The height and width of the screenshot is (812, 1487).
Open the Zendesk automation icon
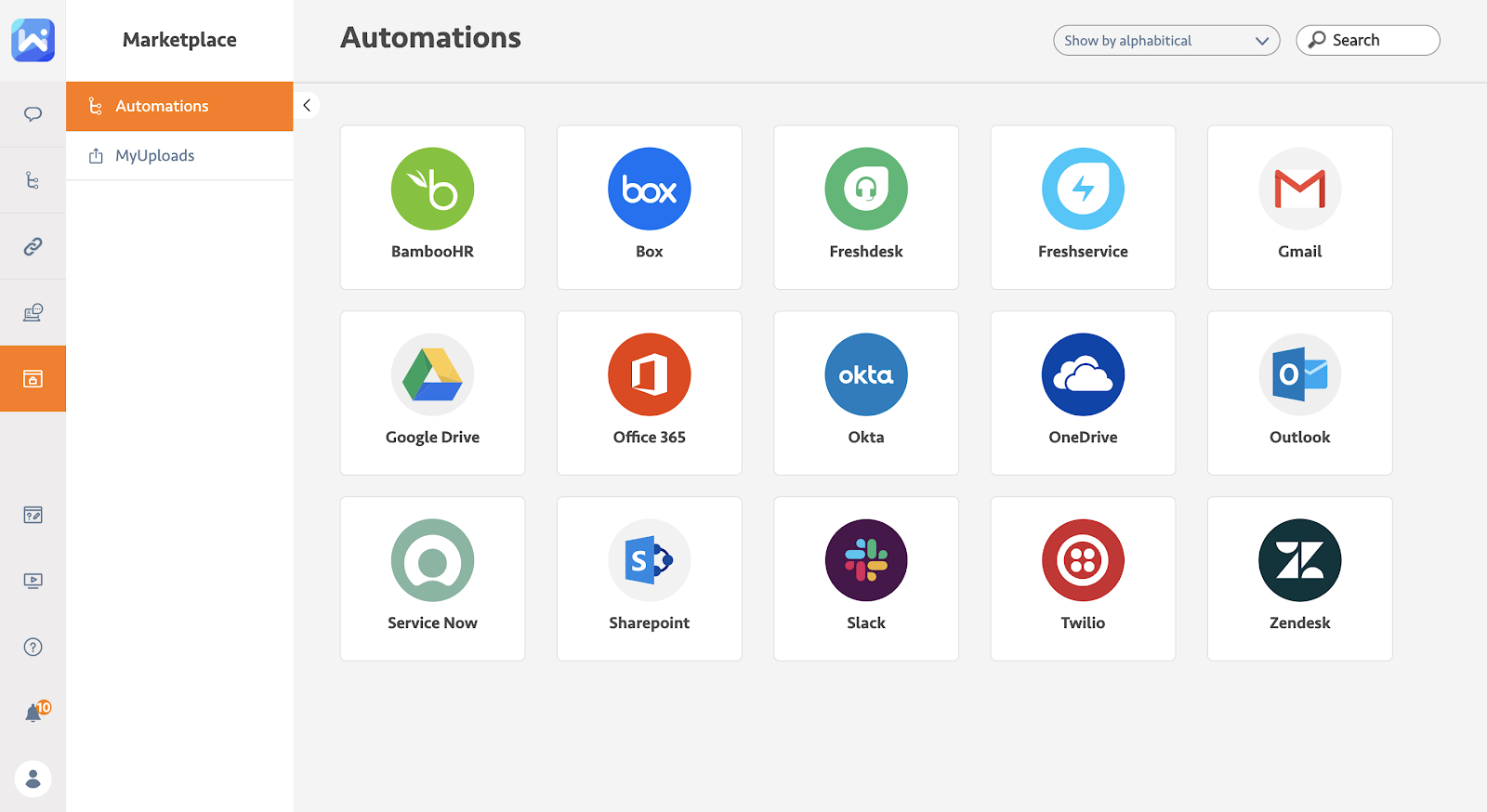(1300, 560)
